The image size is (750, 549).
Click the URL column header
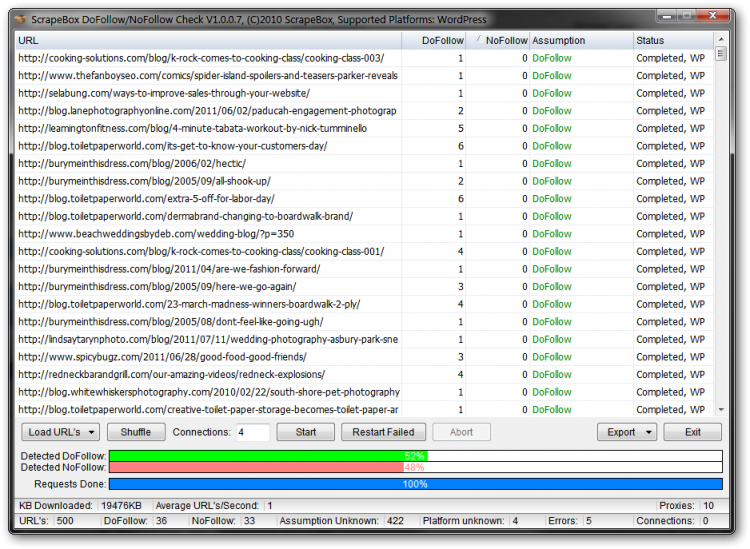pyautogui.click(x=208, y=40)
